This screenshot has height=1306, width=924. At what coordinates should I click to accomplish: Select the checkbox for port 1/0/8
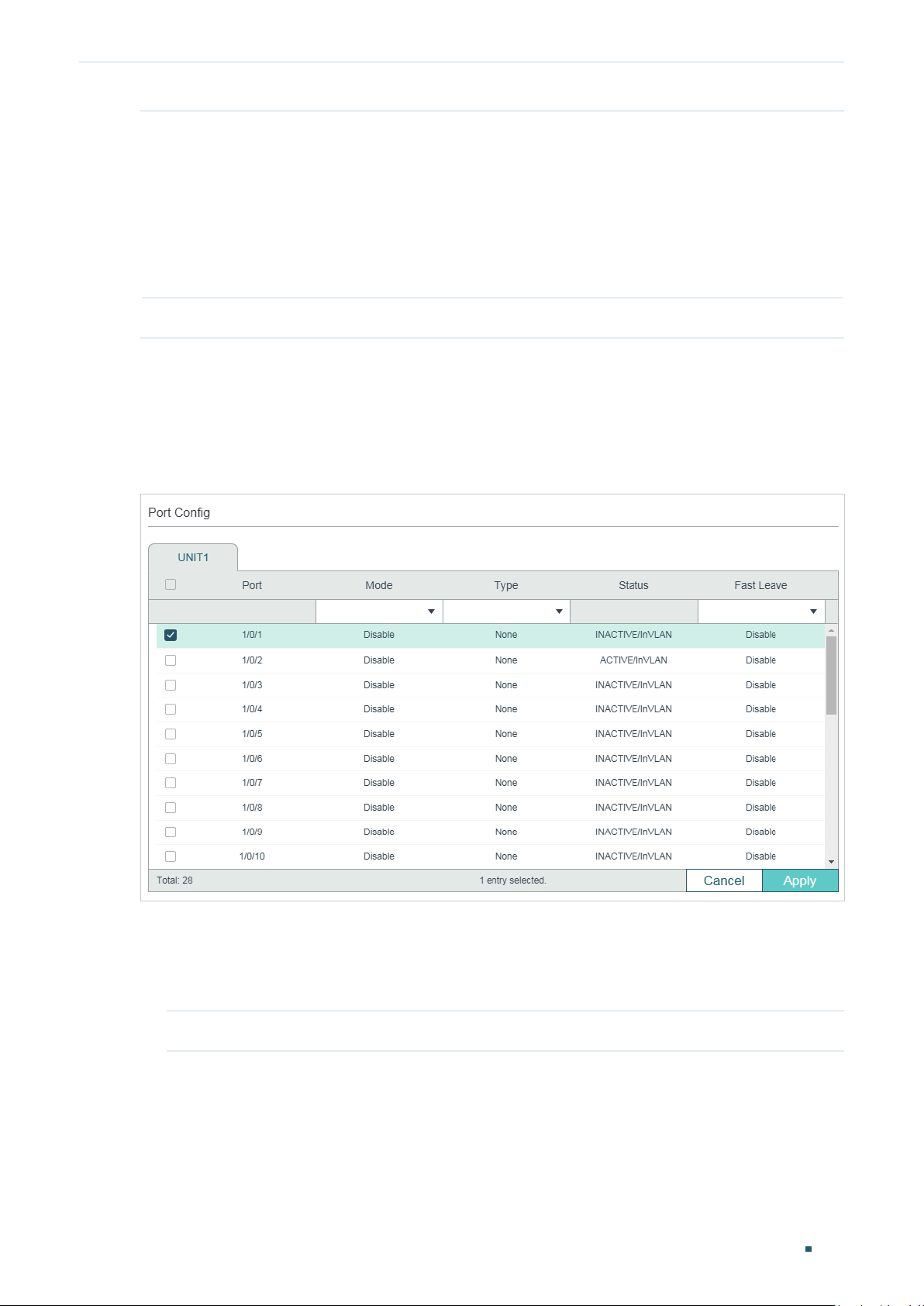(x=171, y=808)
